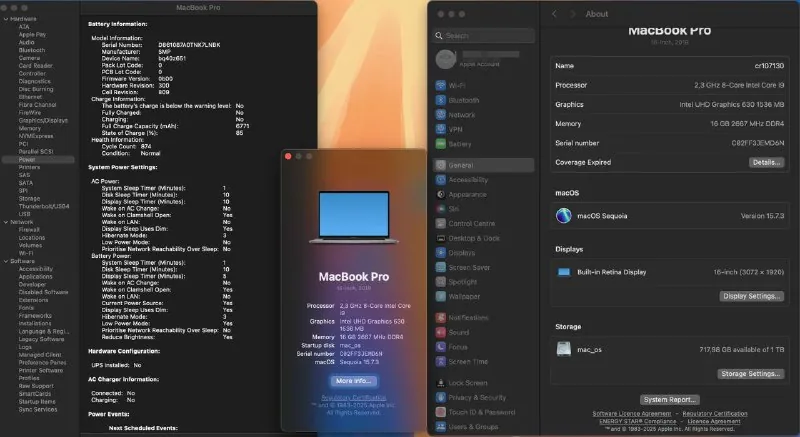Open Desktop & Dock icon in sidebar
This screenshot has width=800, height=437.
[x=441, y=238]
